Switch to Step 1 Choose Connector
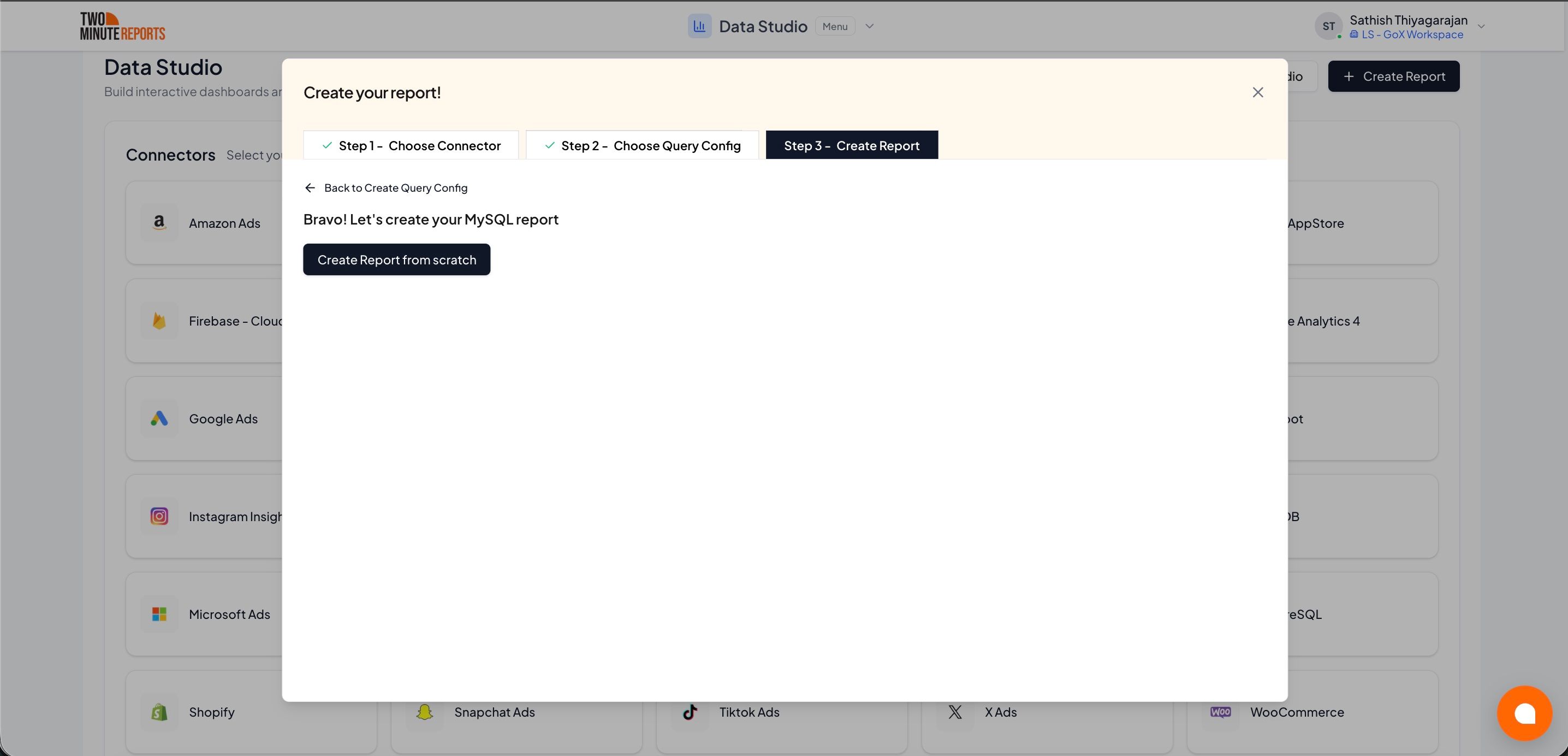Screen dimensions: 1568x756 pyautogui.click(x=410, y=145)
